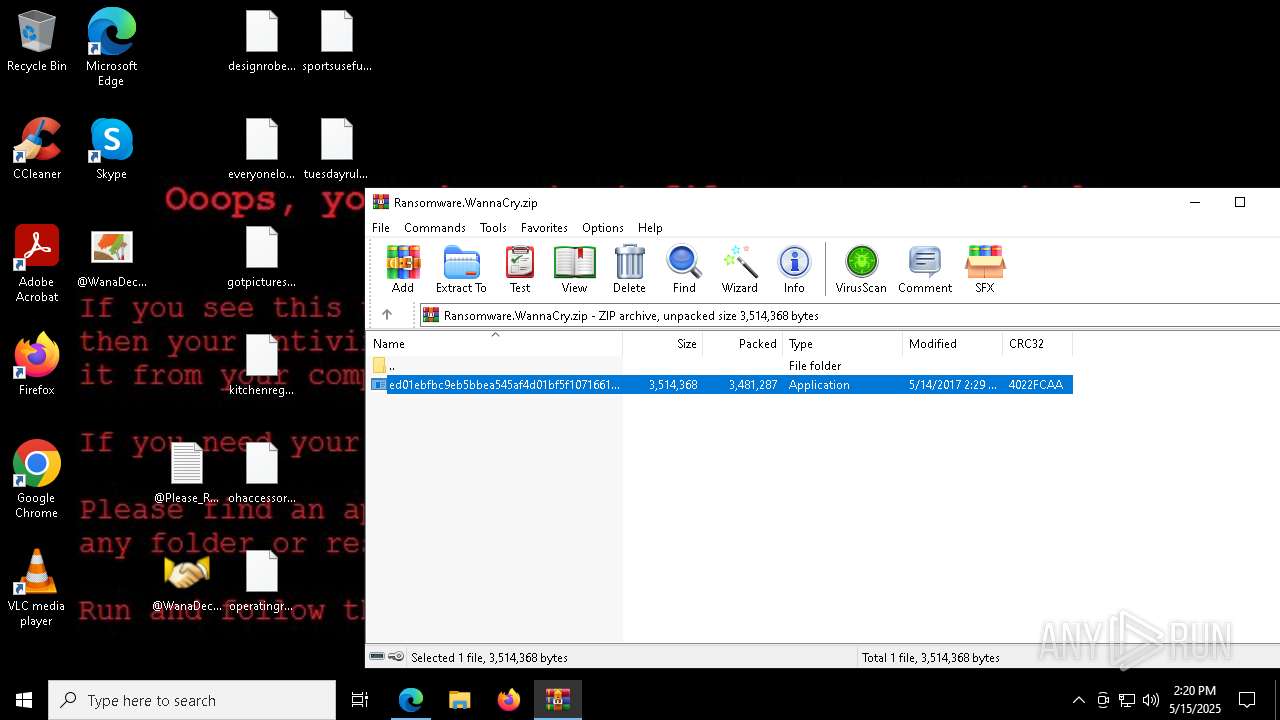
Task: Click the Extract To toolbar icon
Action: click(x=461, y=269)
